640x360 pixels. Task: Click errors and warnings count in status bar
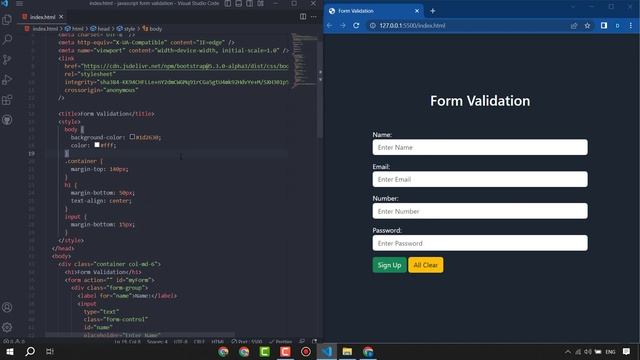point(14,341)
